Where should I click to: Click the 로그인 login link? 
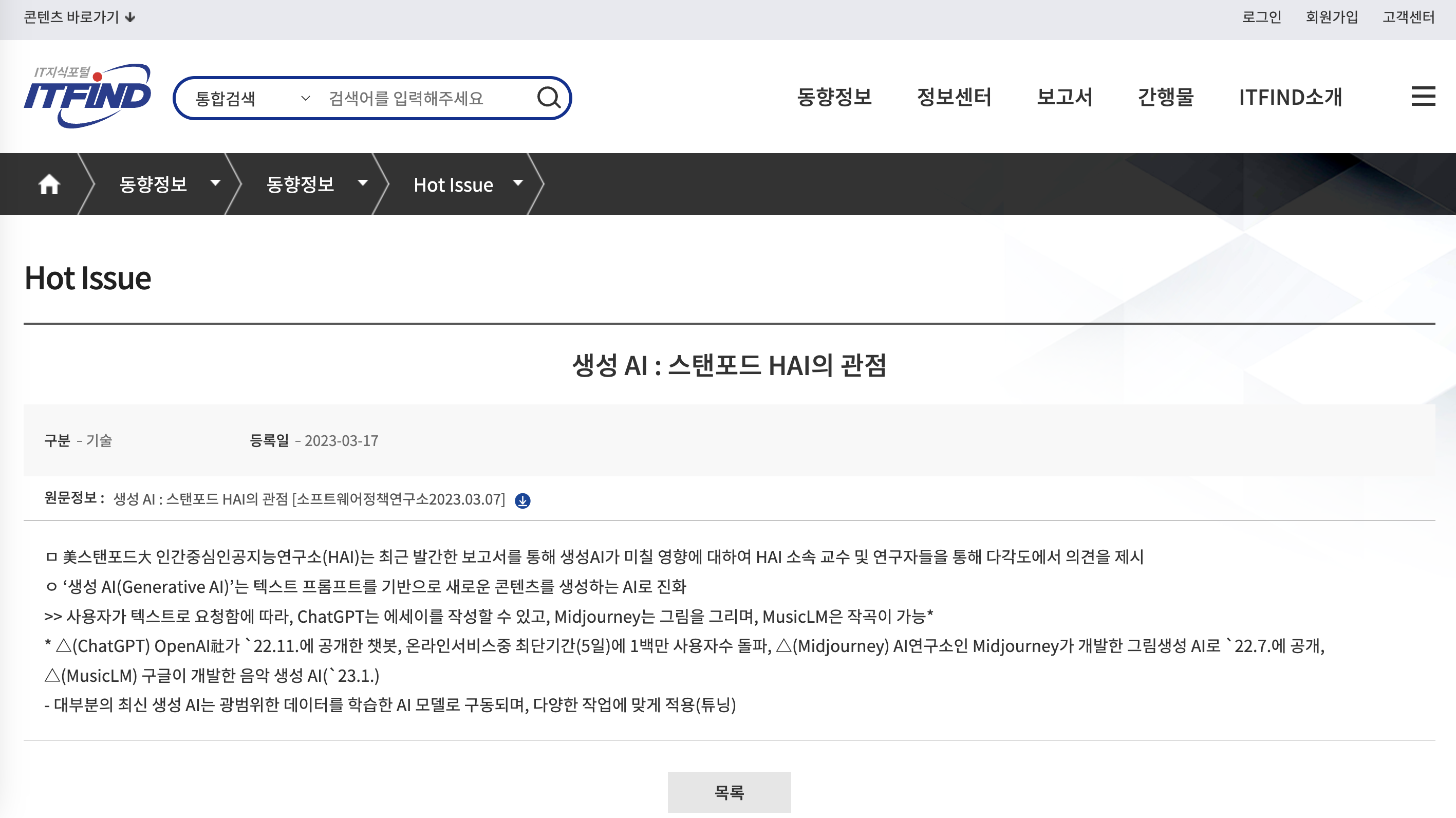click(1261, 17)
